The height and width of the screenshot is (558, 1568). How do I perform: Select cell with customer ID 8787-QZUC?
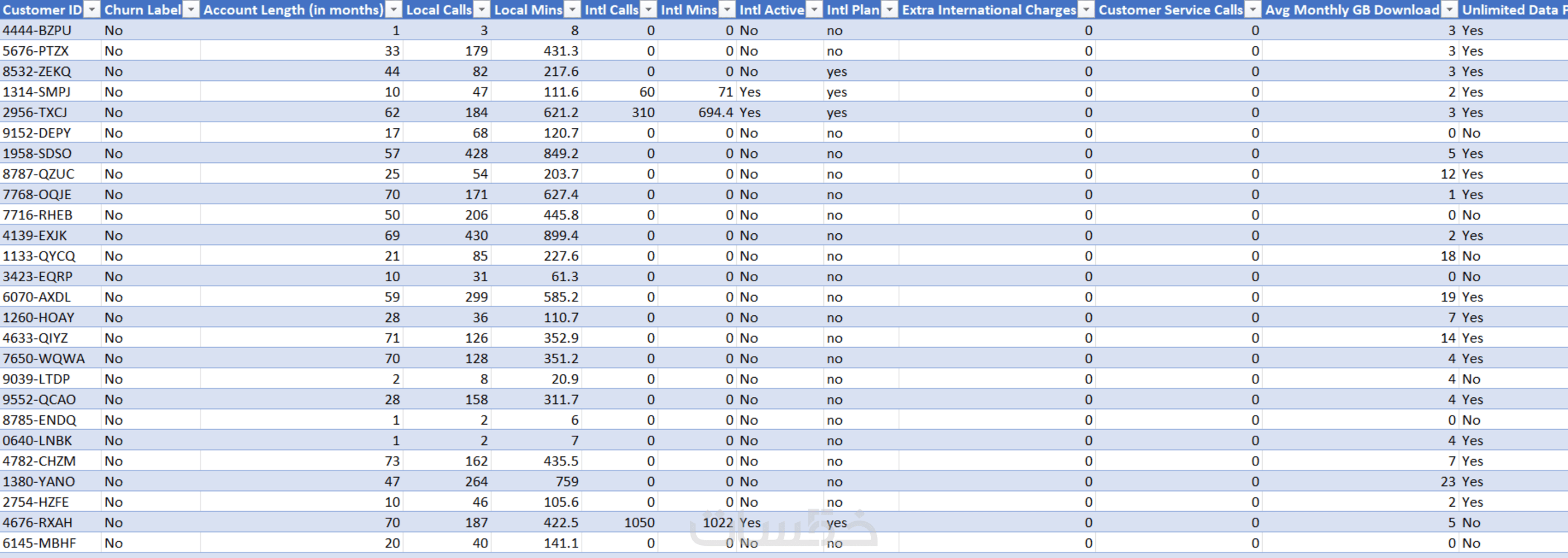51,174
